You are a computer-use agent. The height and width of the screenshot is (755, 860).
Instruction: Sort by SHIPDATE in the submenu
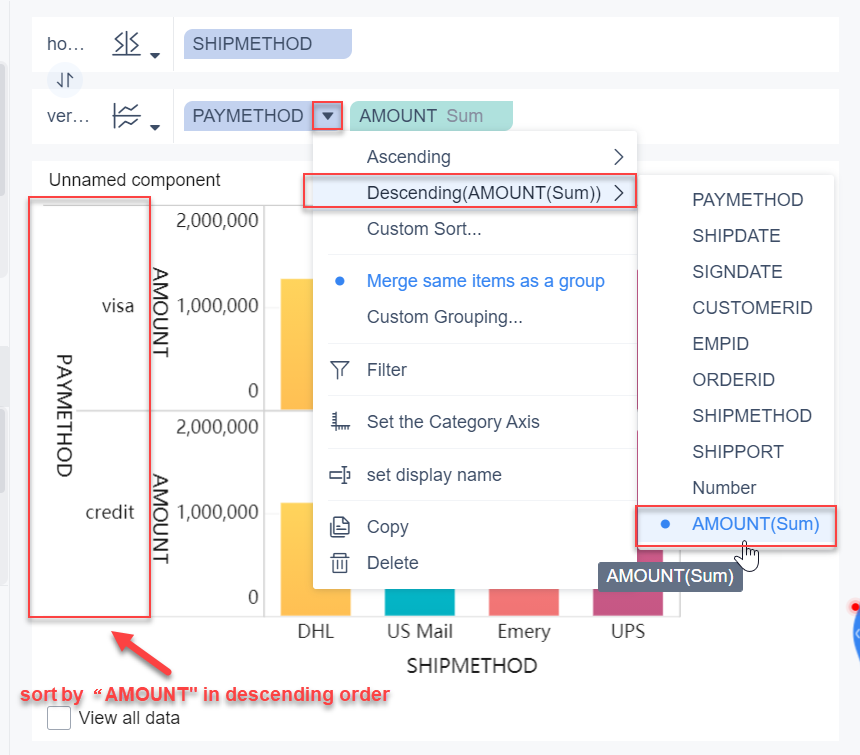[736, 236]
